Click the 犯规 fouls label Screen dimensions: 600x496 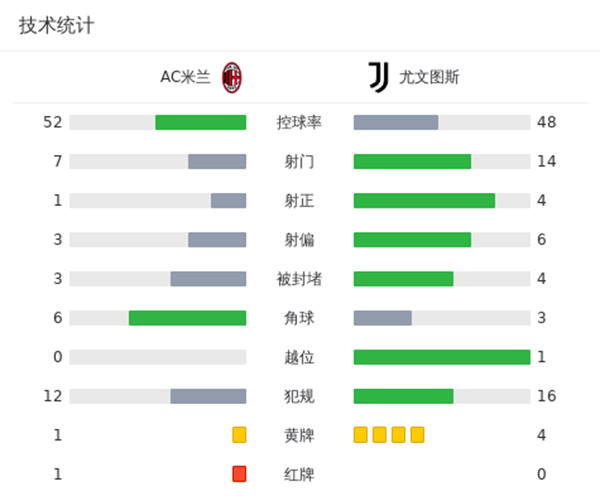[299, 397]
